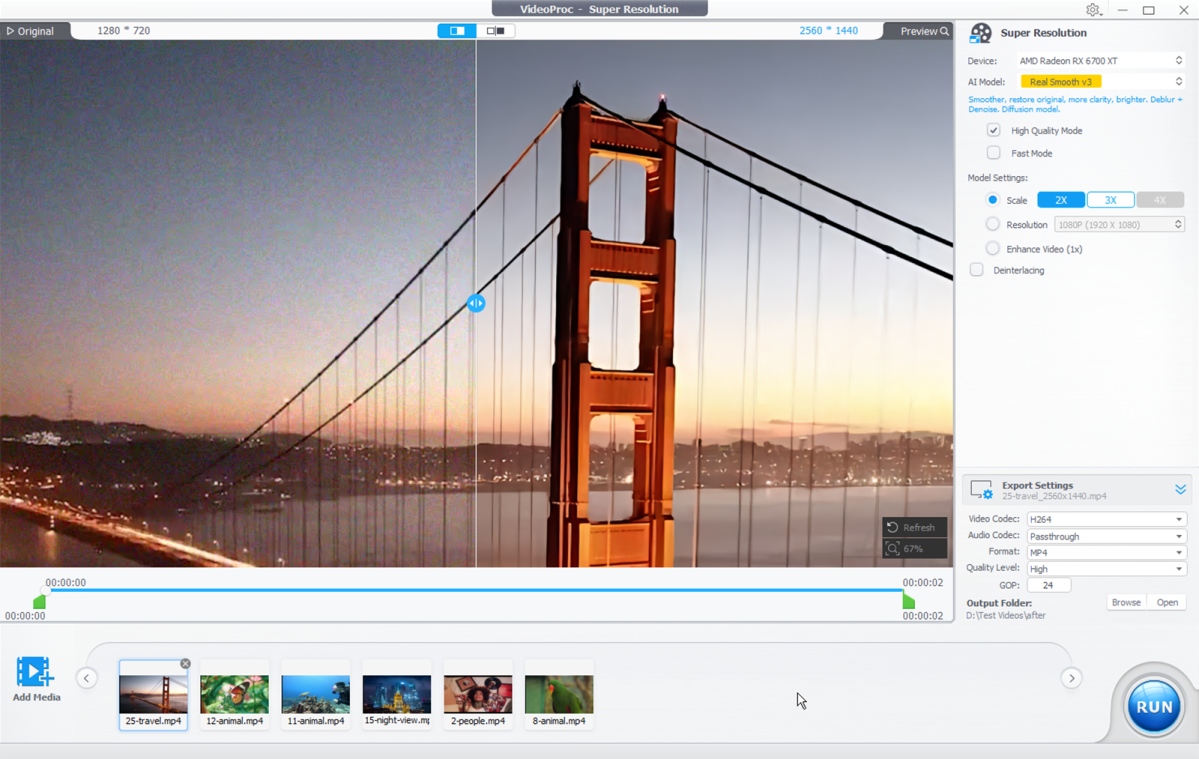Viewport: 1199px width, 759px height.
Task: Remove 25-travel.mp4 using its close icon
Action: coord(185,664)
